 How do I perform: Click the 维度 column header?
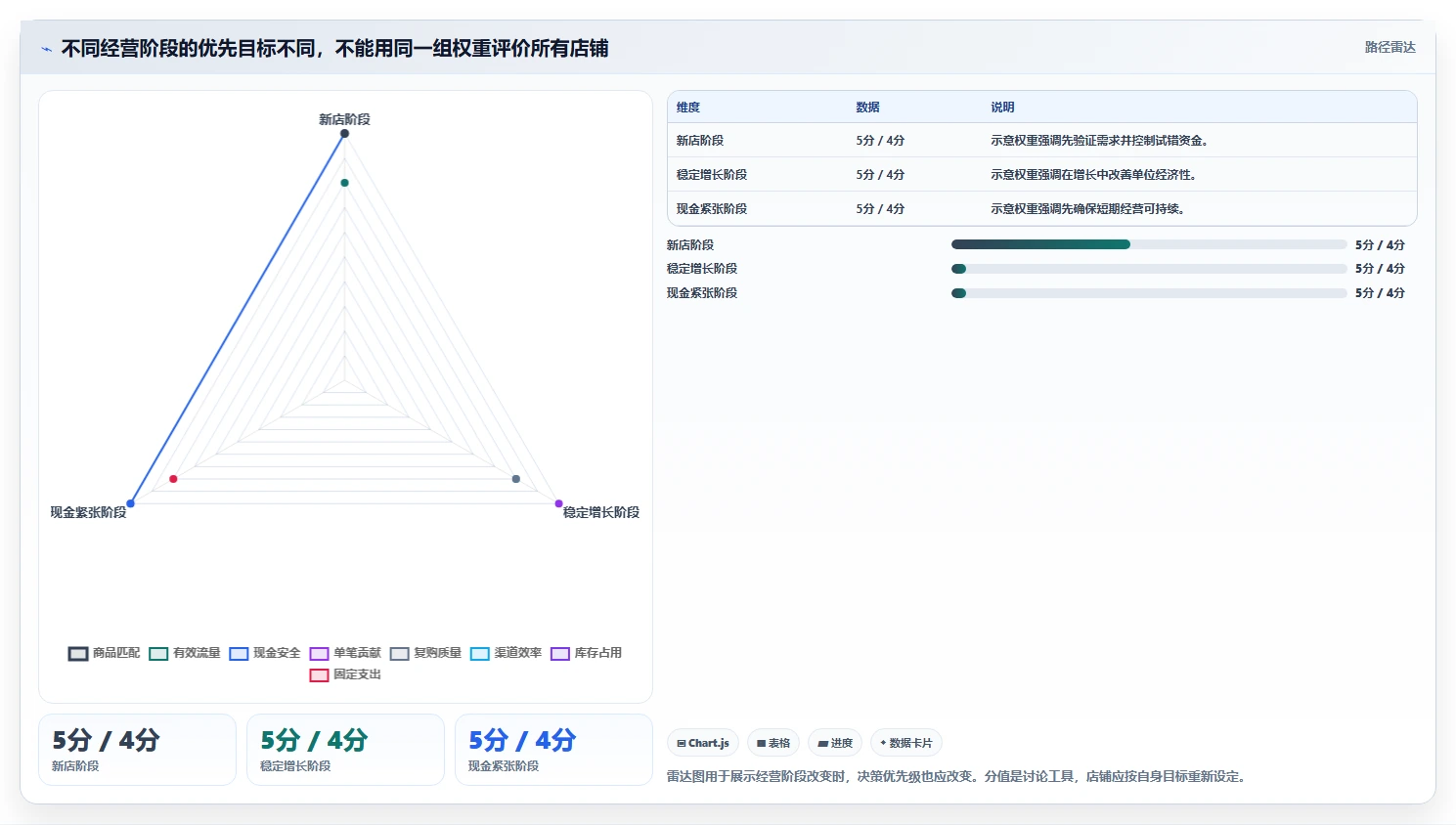(688, 108)
